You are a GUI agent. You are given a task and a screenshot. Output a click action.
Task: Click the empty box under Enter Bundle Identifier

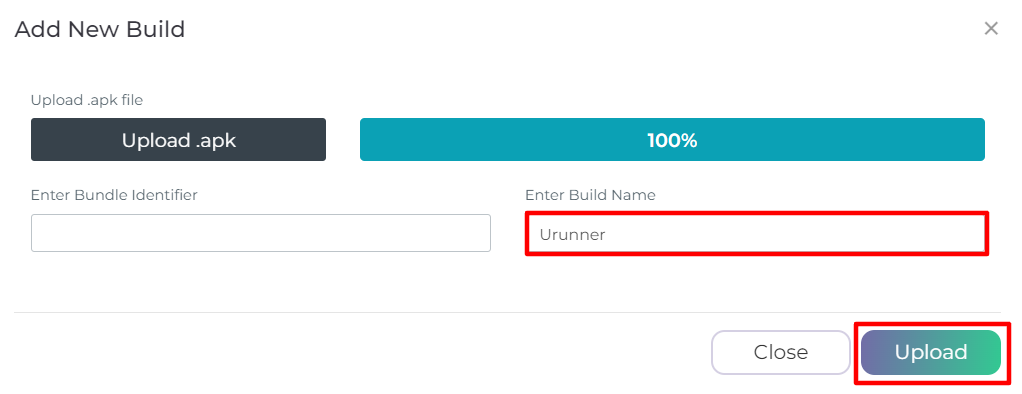(x=261, y=233)
